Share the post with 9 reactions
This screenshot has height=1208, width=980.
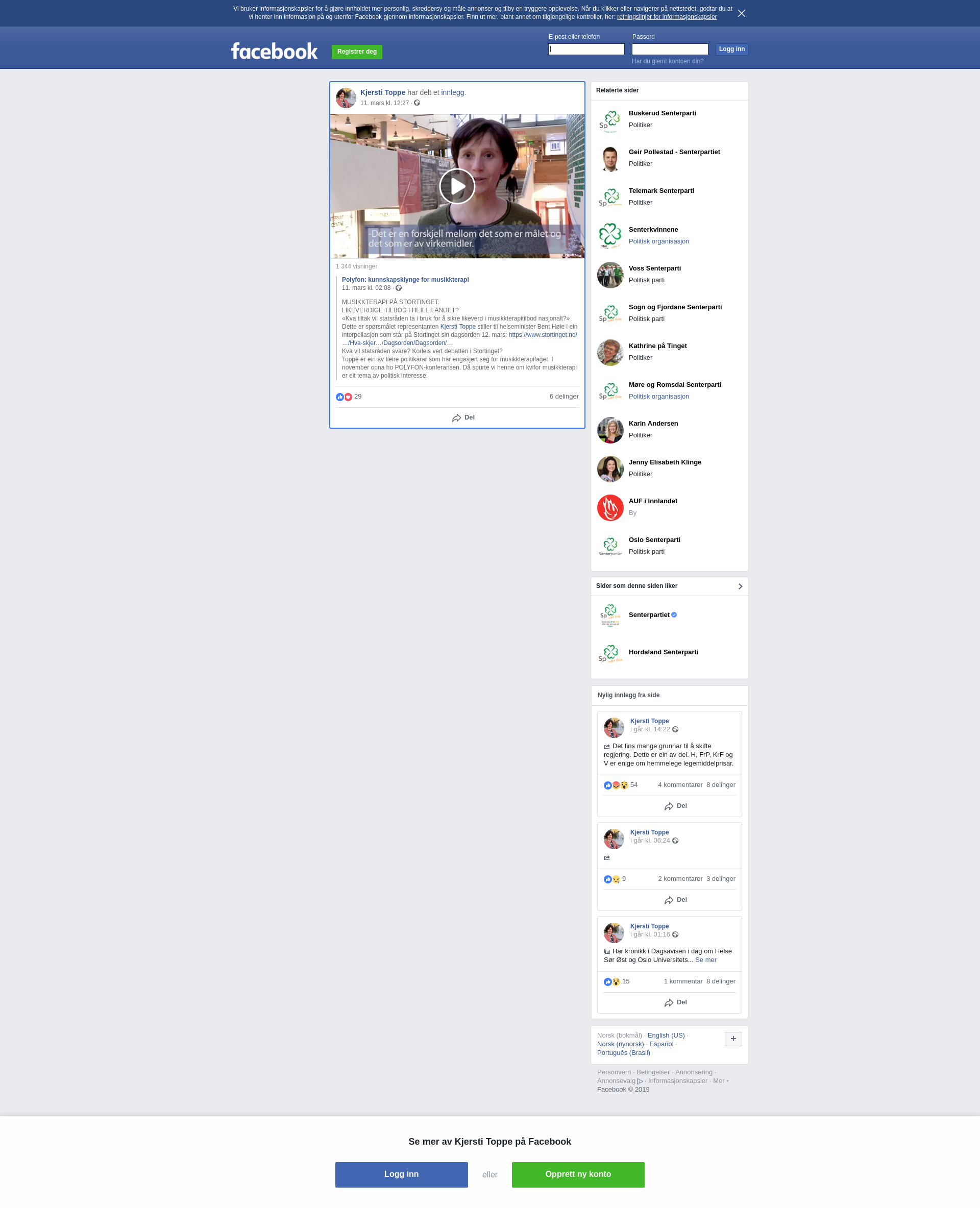click(675, 900)
